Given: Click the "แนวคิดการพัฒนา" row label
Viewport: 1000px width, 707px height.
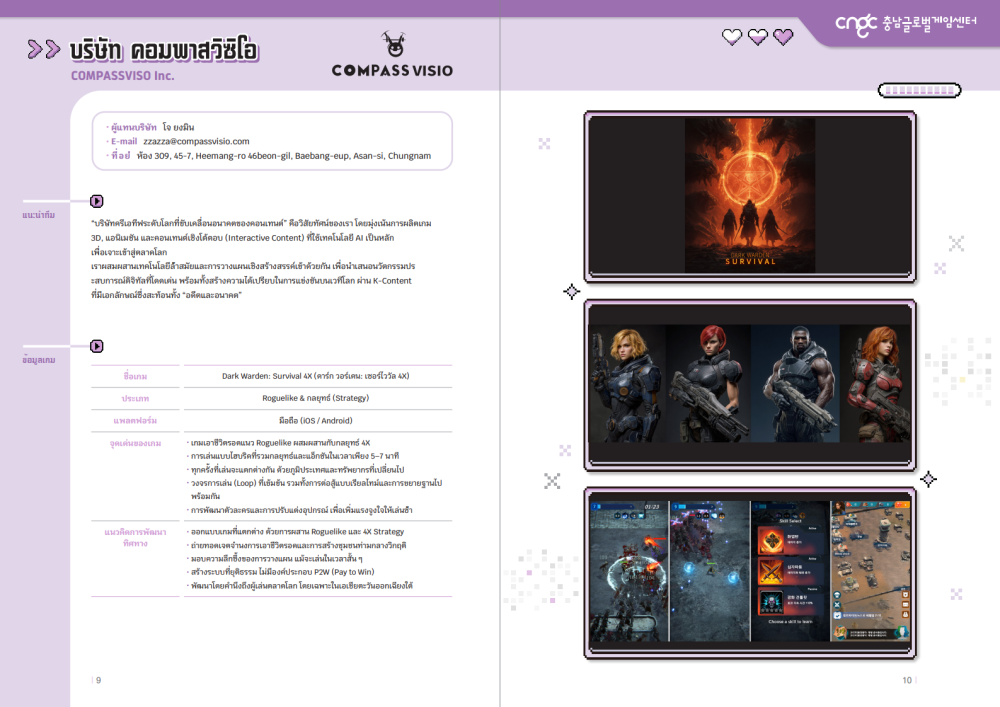Looking at the screenshot, I should [x=135, y=532].
